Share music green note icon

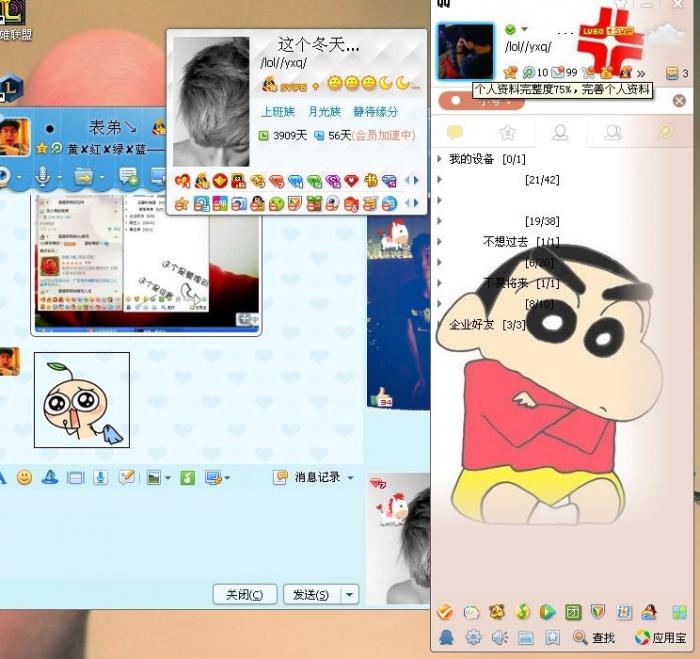(x=188, y=478)
